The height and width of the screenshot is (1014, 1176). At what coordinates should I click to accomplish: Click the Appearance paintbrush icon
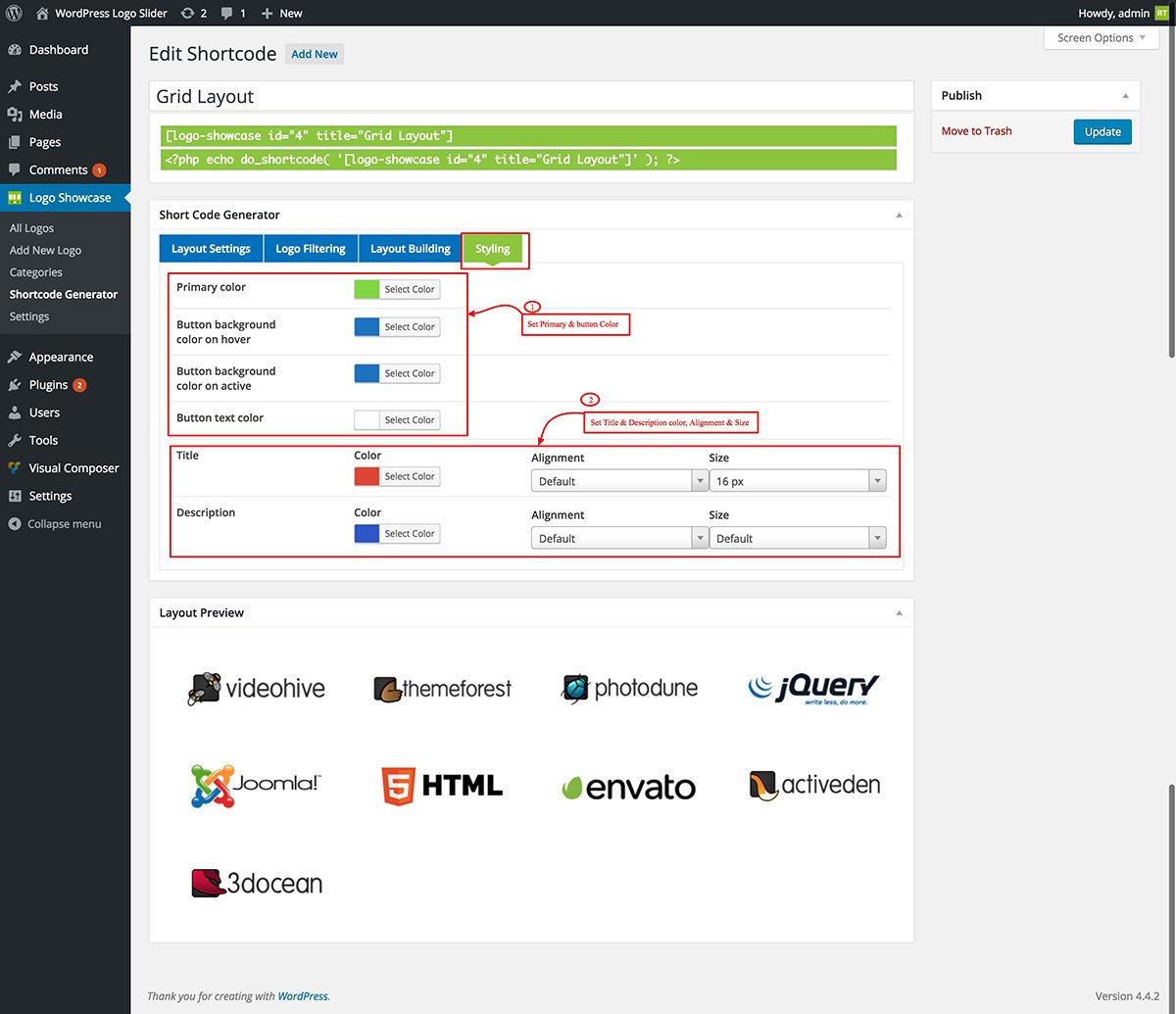pyautogui.click(x=15, y=357)
